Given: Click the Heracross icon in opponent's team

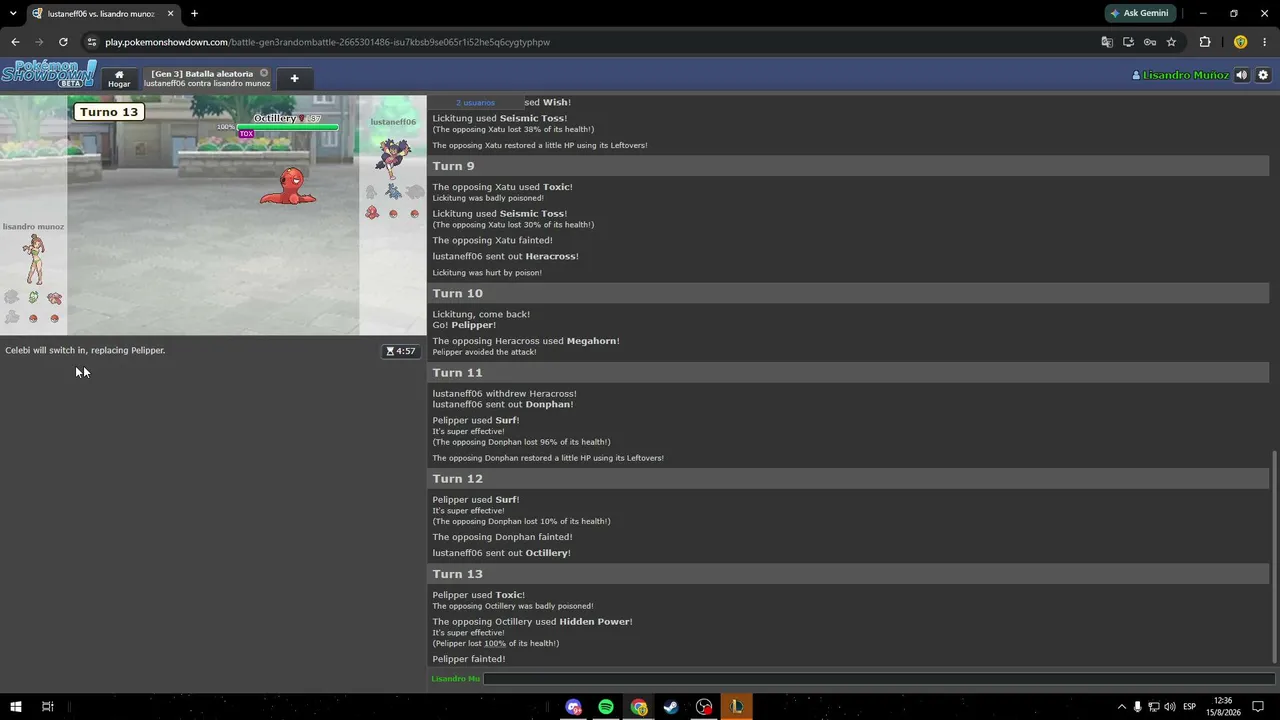Looking at the screenshot, I should click(x=393, y=191).
